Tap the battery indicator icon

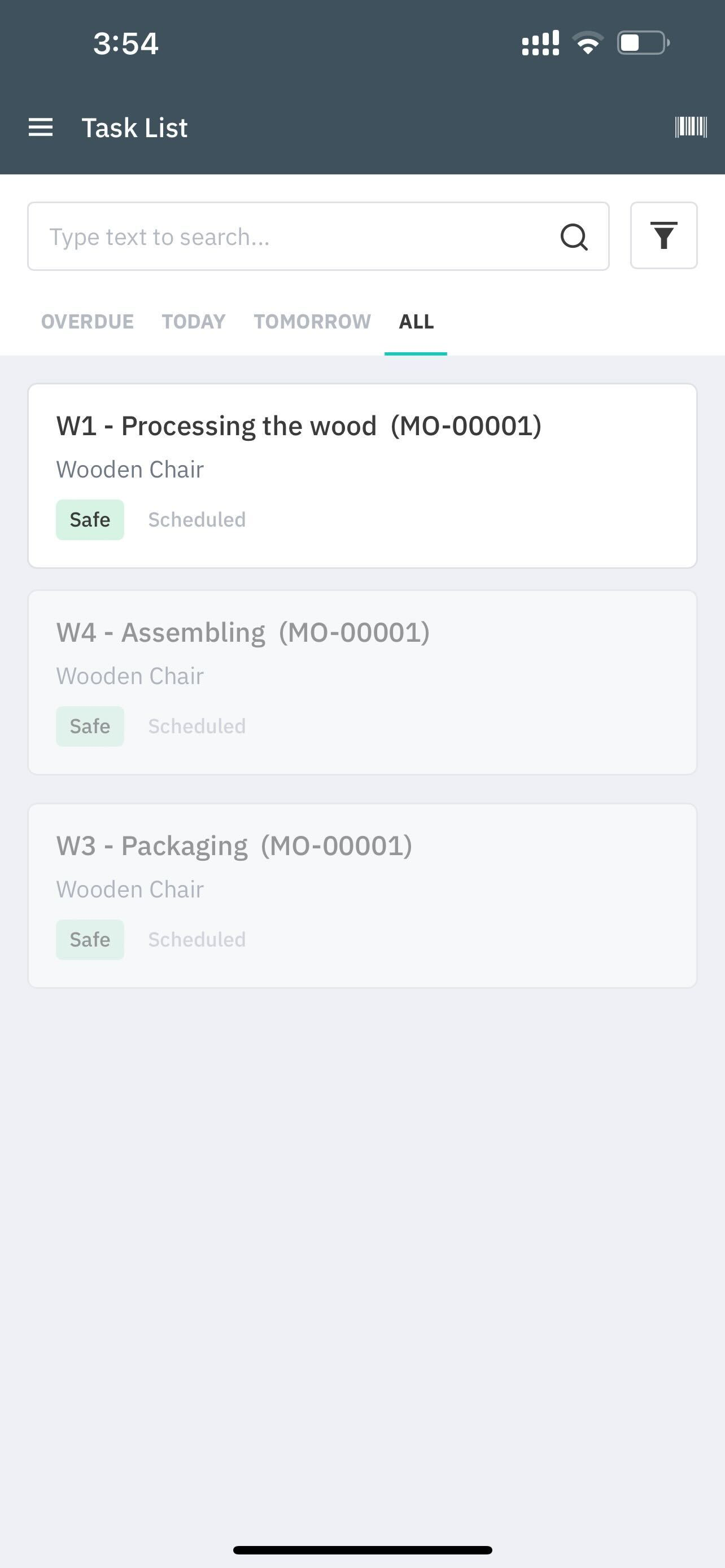[644, 43]
